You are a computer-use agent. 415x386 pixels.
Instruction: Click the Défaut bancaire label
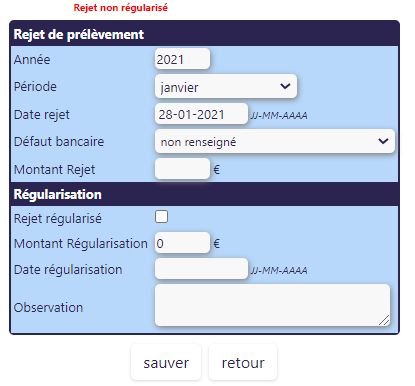[x=59, y=141]
